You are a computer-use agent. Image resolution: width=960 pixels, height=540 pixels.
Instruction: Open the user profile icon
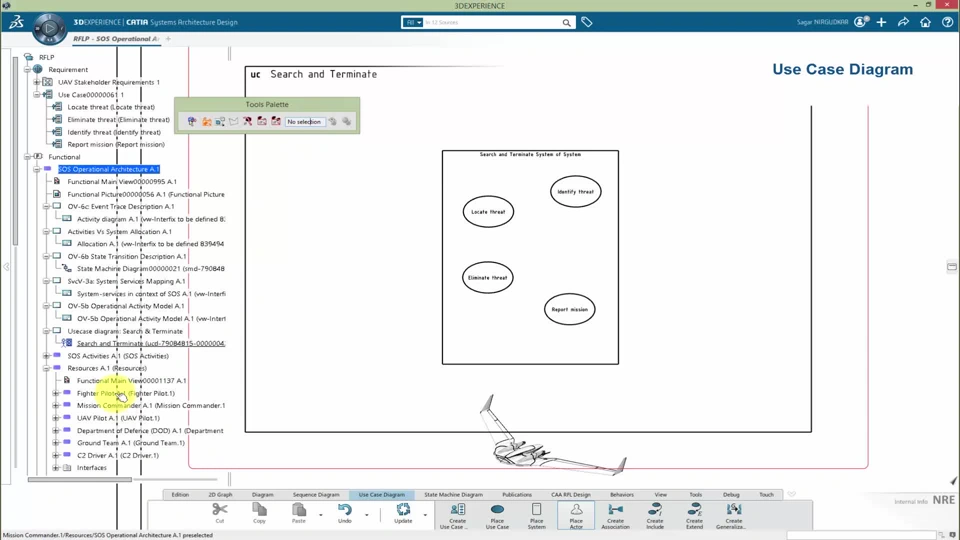861,22
